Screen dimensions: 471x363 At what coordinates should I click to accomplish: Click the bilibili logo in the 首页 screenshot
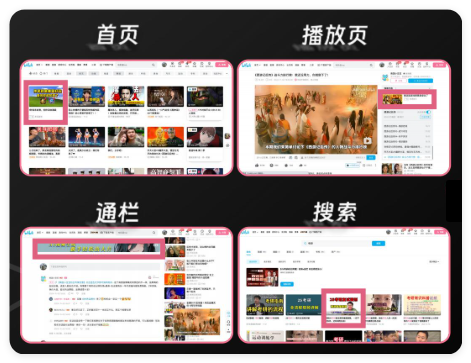click(29, 65)
